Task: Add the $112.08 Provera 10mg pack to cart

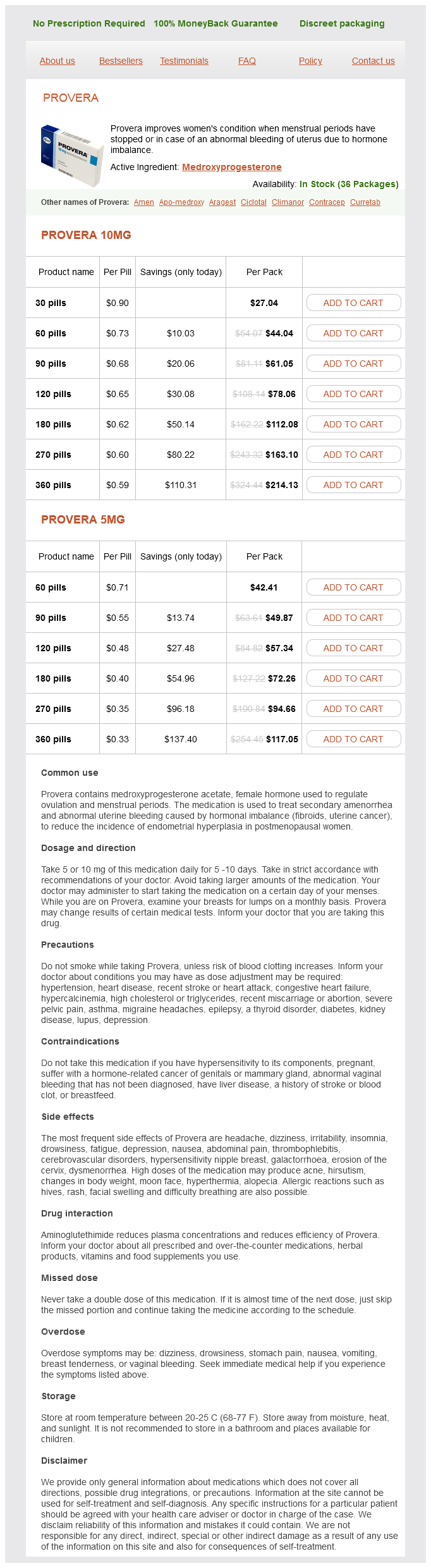Action: [353, 424]
